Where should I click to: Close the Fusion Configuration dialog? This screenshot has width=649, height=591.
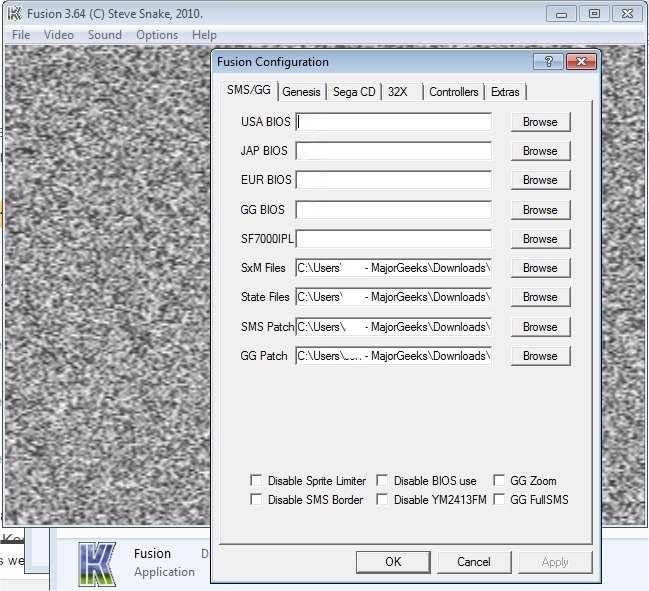pyautogui.click(x=581, y=62)
